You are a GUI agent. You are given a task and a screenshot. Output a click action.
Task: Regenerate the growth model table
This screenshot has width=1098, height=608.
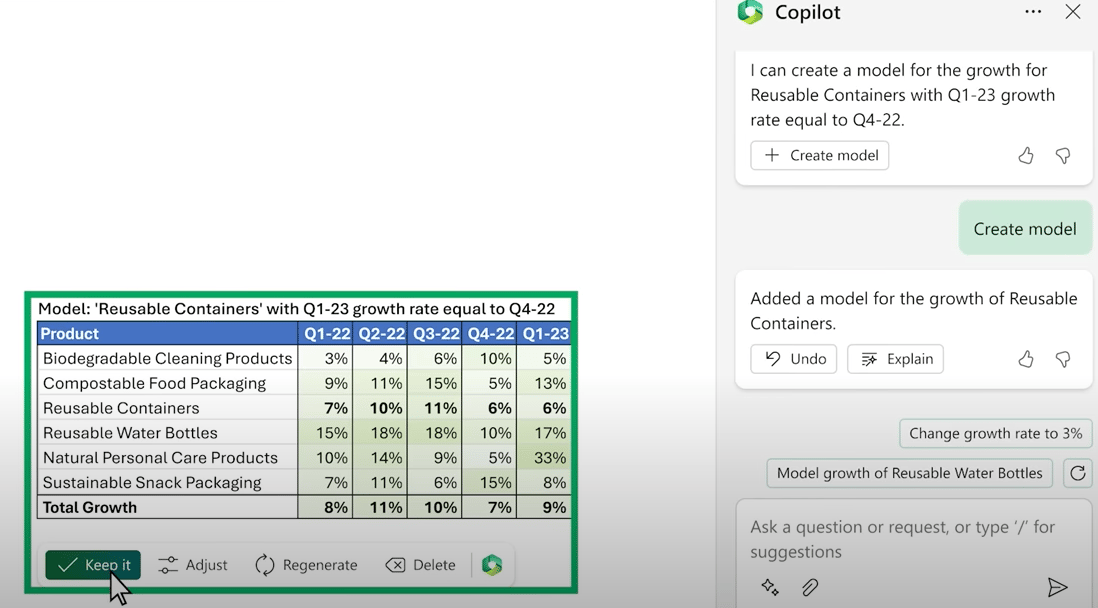(x=306, y=565)
